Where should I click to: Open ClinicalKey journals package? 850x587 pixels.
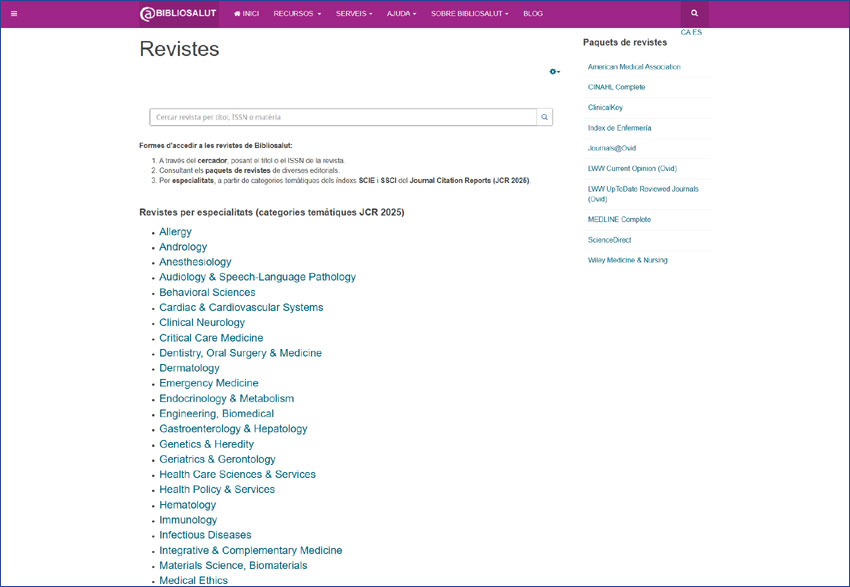606,107
